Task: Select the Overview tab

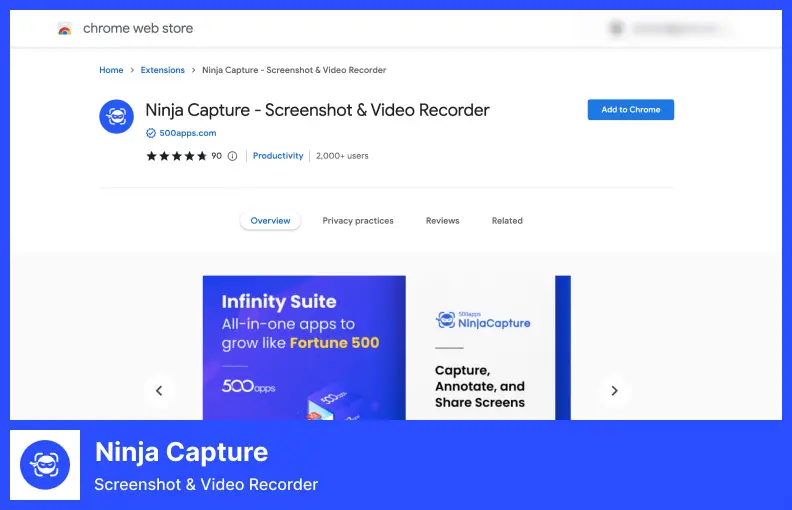Action: [x=270, y=221]
